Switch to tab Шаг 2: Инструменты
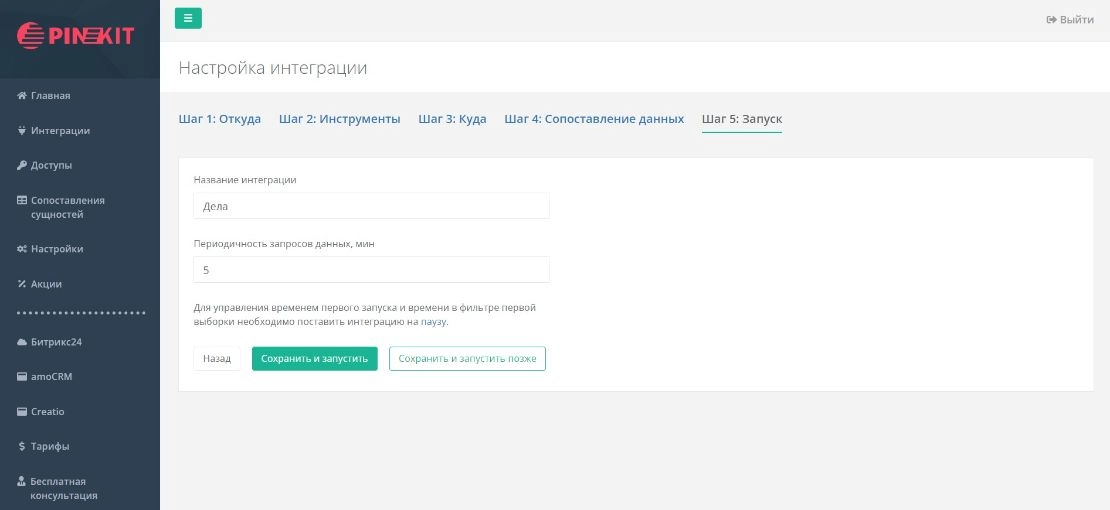This screenshot has width=1110, height=510. click(x=339, y=119)
